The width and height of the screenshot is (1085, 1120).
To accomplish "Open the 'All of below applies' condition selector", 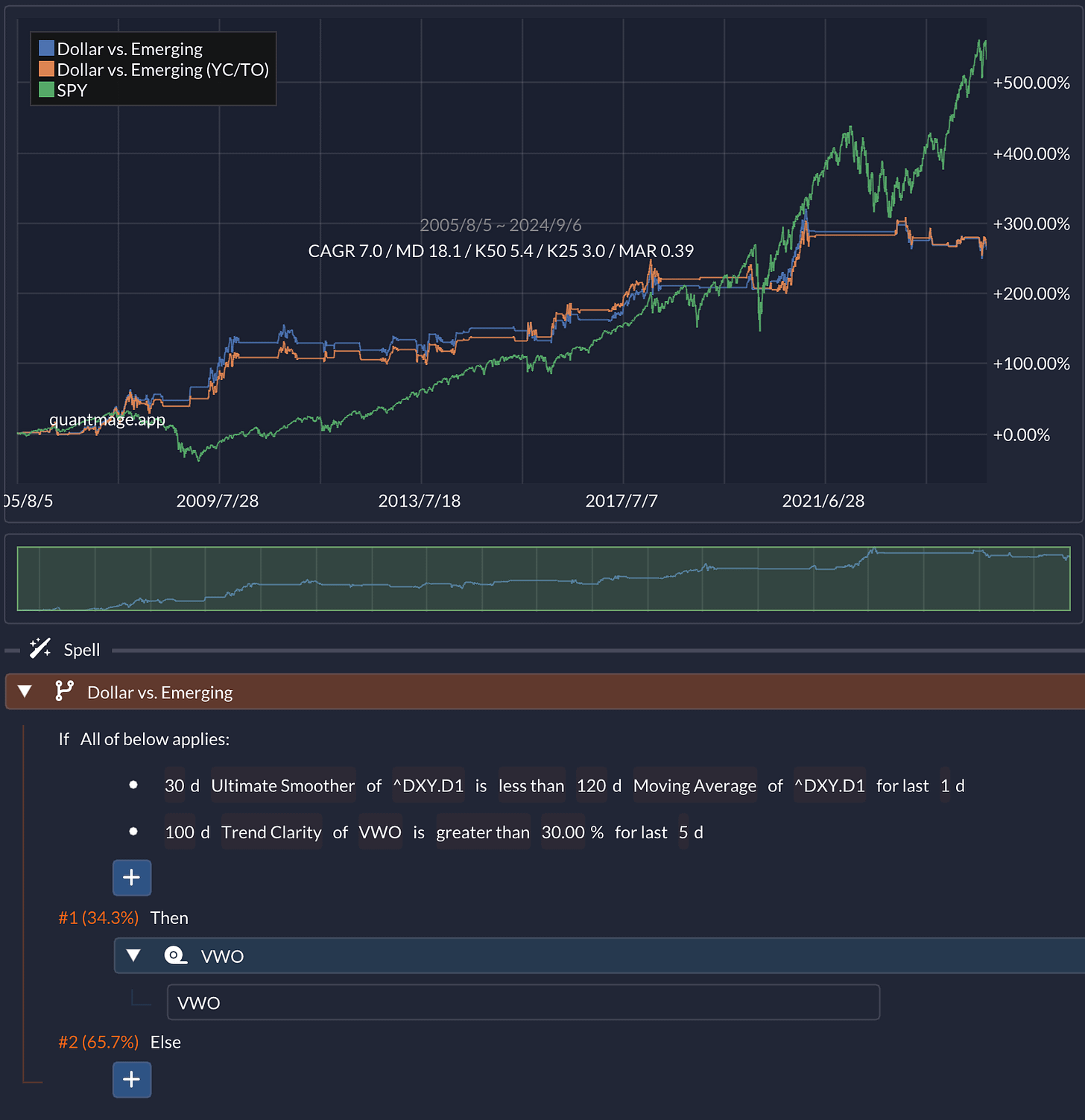I will [x=155, y=739].
